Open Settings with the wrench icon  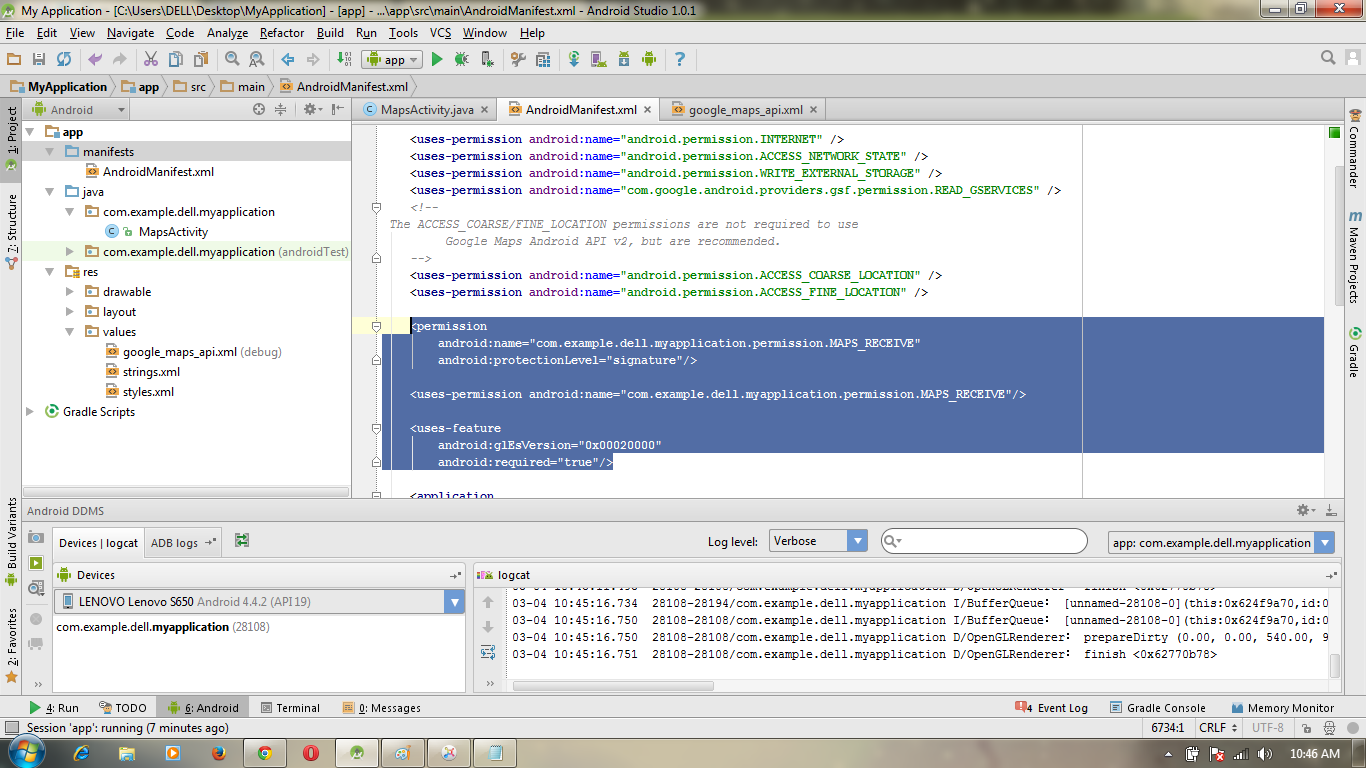518,60
